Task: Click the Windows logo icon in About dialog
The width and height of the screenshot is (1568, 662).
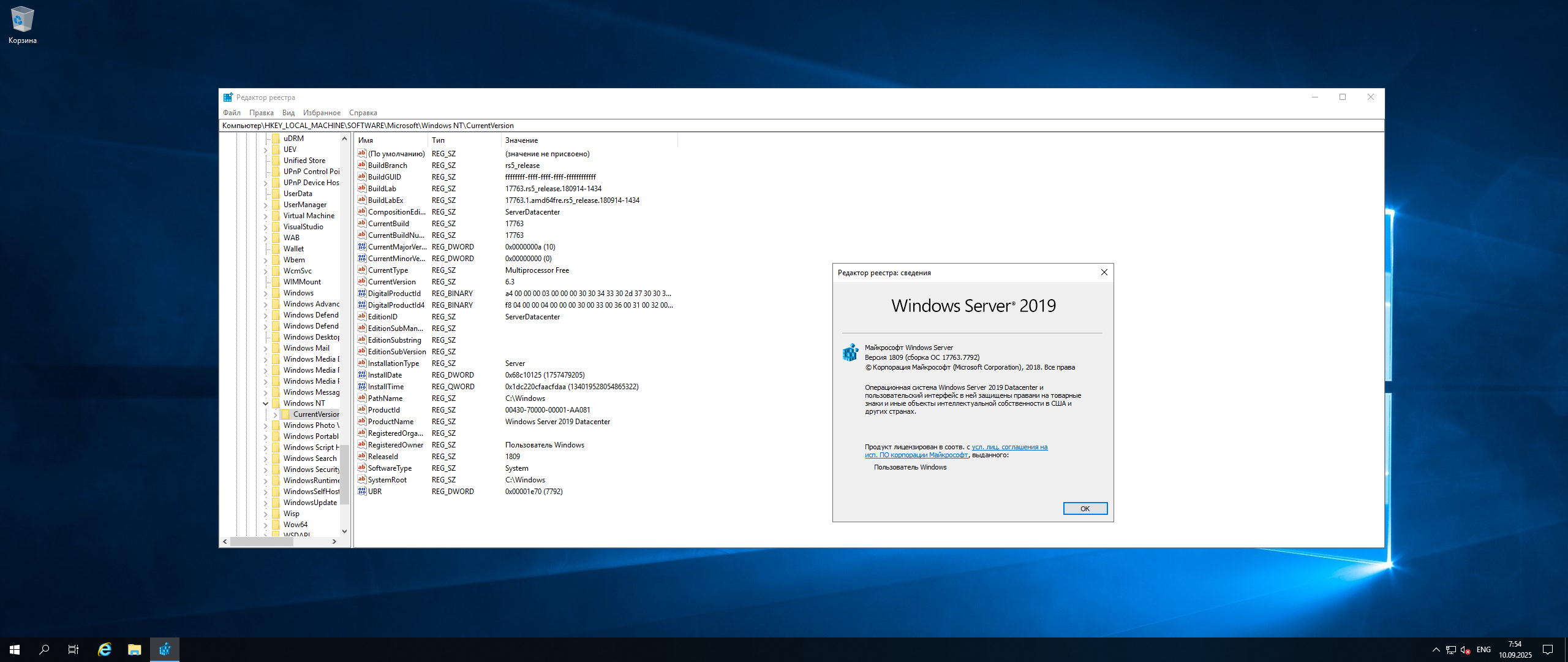Action: (850, 352)
